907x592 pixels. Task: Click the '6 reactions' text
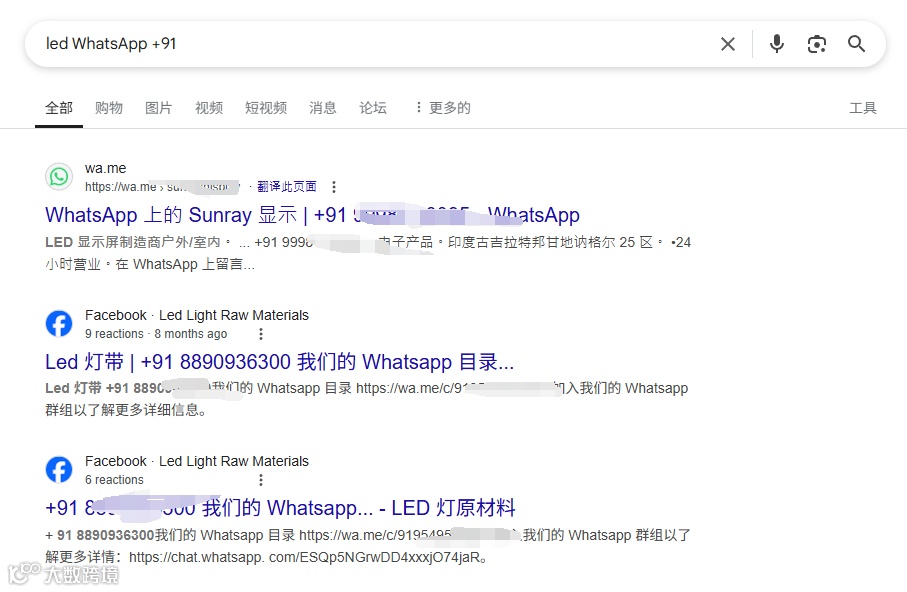114,480
